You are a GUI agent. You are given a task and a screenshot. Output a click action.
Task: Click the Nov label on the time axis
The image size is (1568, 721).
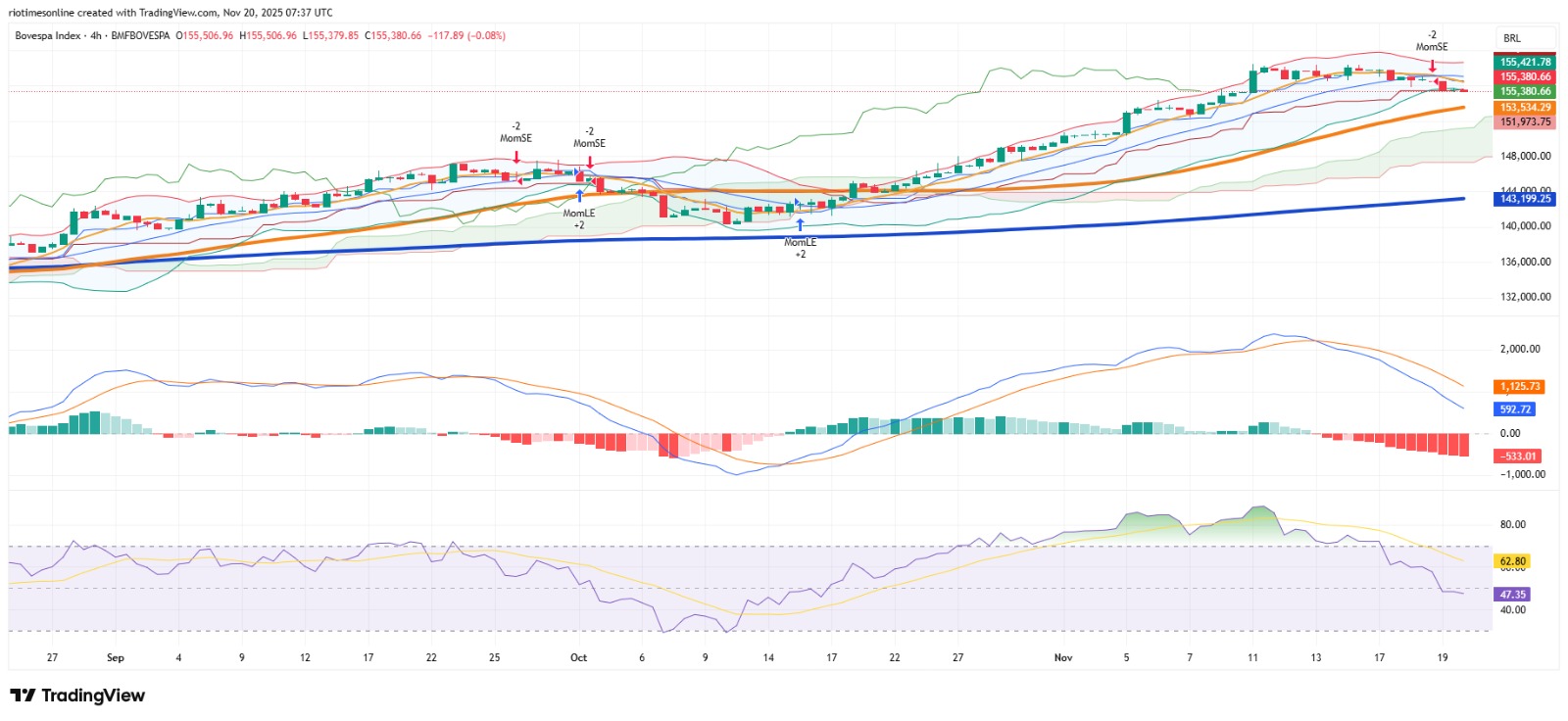1063,657
